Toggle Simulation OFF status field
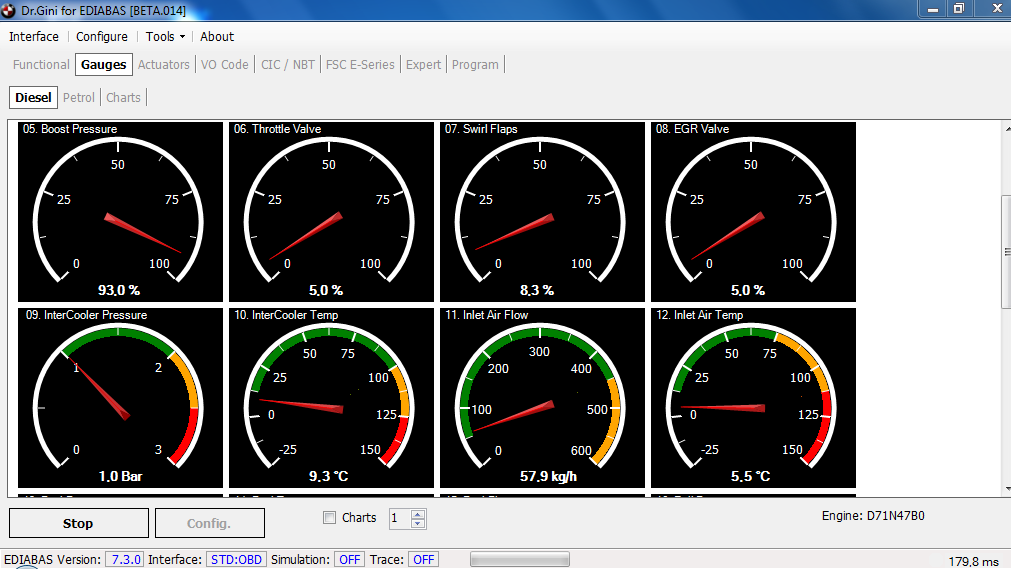This screenshot has height=569, width=1011. pos(349,559)
